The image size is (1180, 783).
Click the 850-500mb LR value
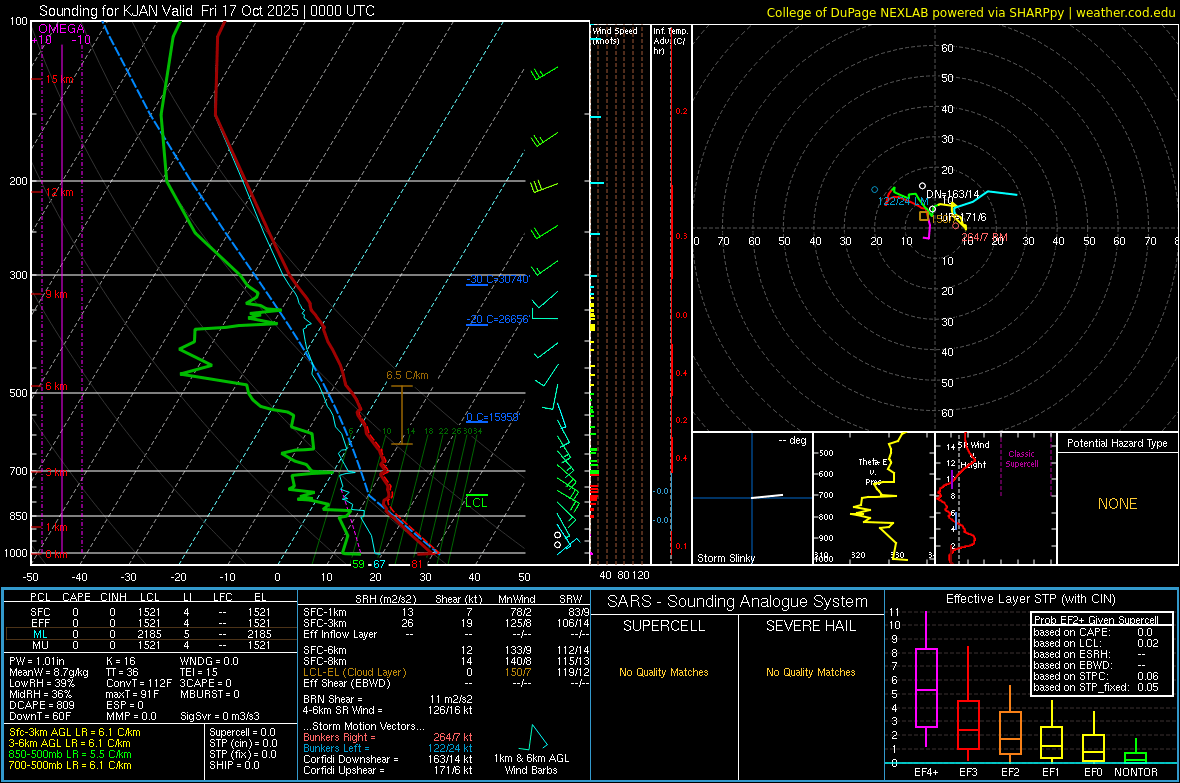[70, 754]
